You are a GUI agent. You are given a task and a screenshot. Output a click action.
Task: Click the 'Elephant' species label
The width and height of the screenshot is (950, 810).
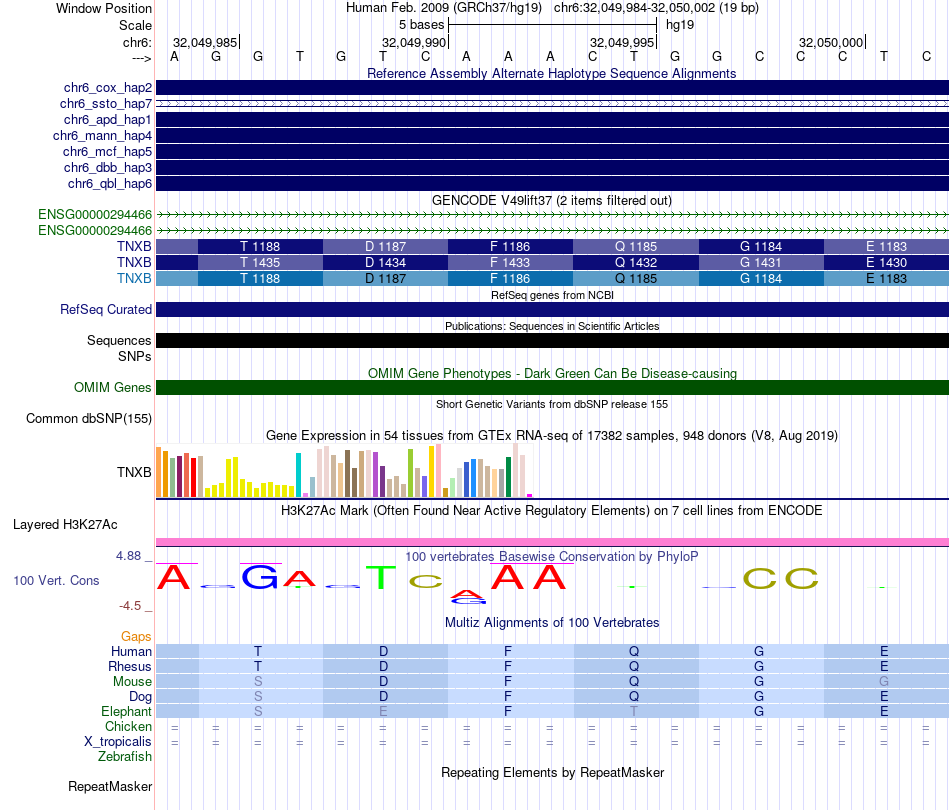click(126, 711)
